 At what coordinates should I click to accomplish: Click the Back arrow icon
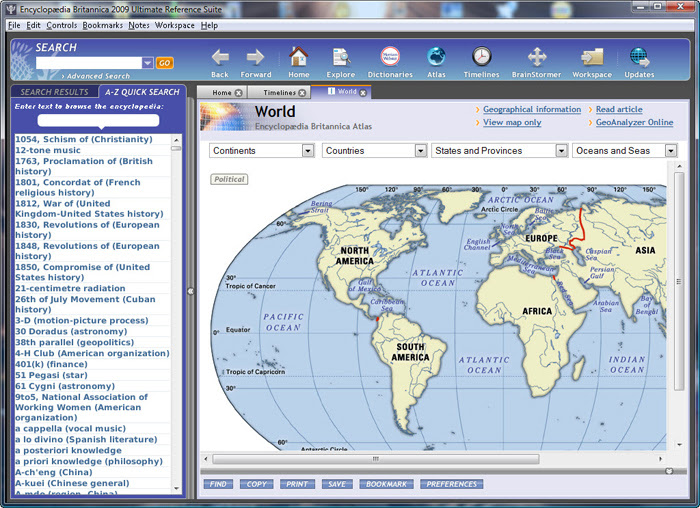[220, 57]
